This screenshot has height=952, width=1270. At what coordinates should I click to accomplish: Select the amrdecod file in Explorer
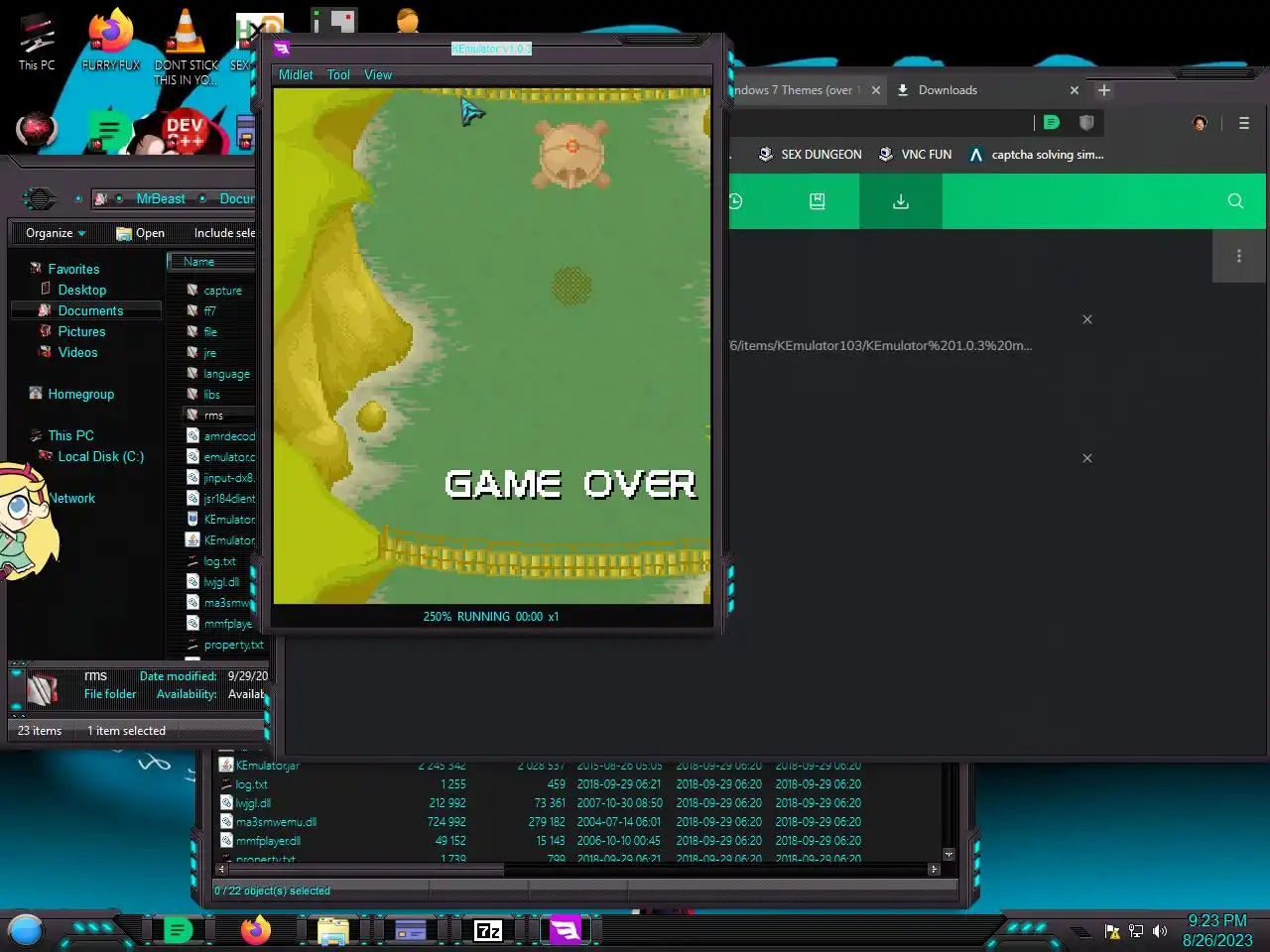(228, 436)
